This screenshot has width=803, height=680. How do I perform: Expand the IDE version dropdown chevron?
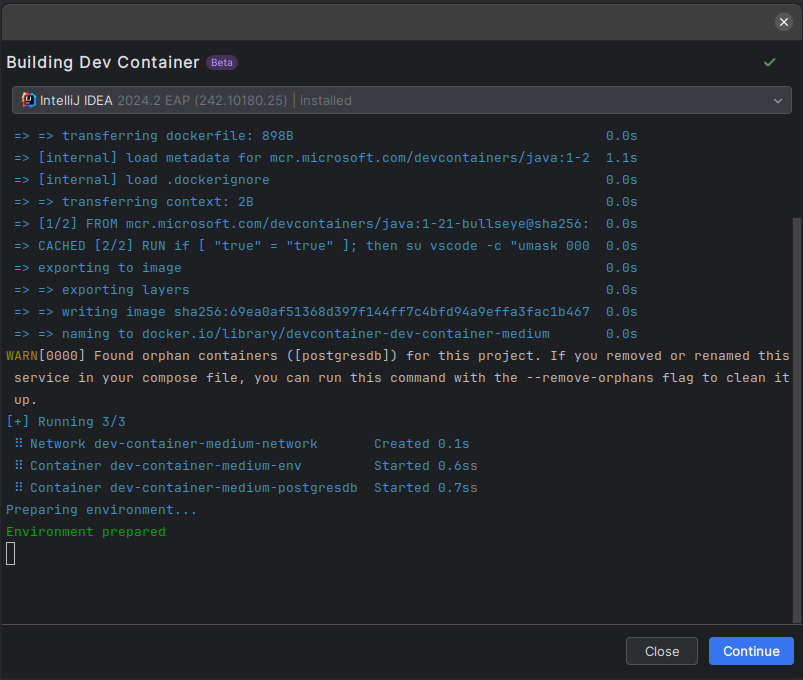(x=778, y=101)
